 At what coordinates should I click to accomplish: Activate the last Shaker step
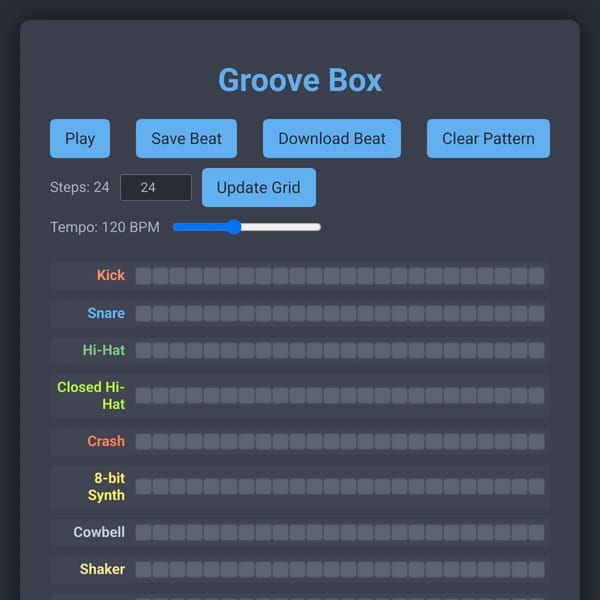pos(536,569)
